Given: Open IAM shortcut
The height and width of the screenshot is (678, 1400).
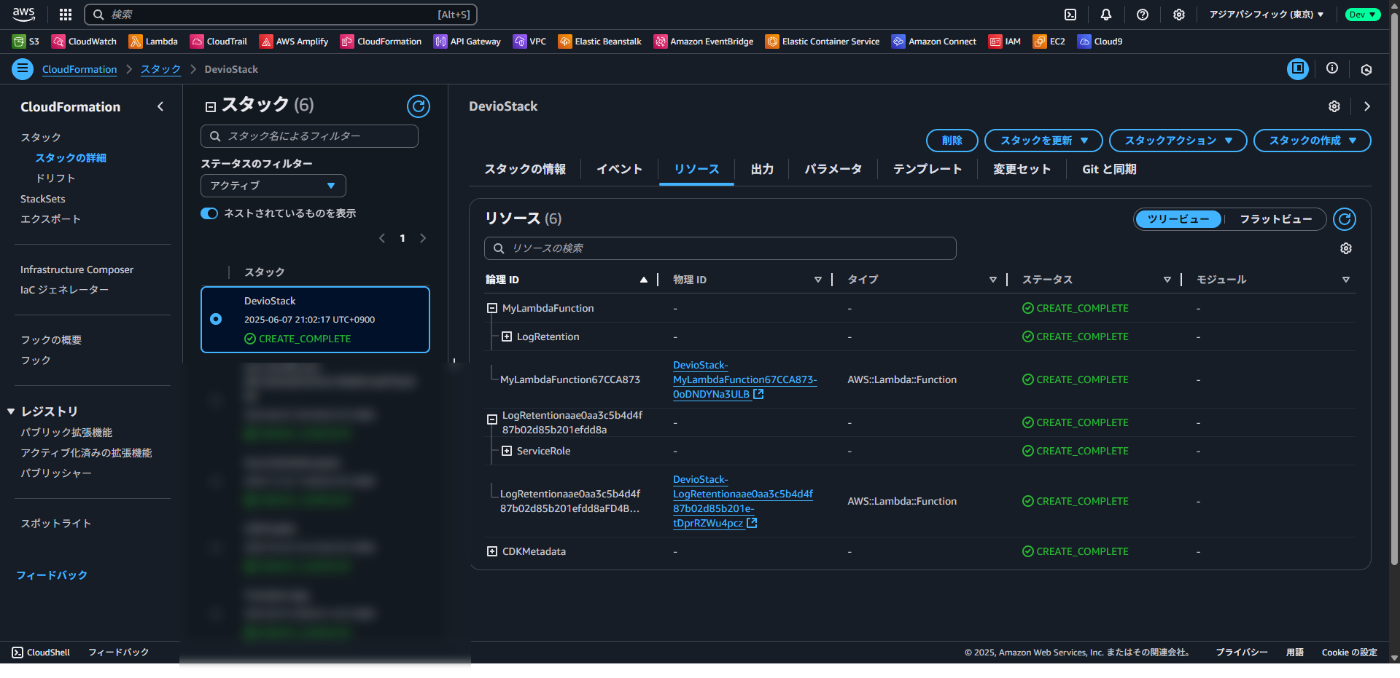Looking at the screenshot, I should (1005, 41).
